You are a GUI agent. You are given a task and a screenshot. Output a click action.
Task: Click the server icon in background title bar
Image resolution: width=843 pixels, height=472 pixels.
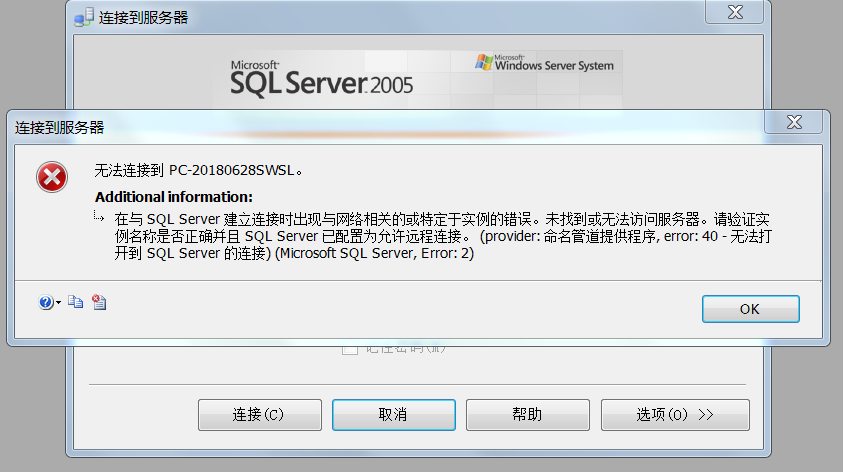84,17
